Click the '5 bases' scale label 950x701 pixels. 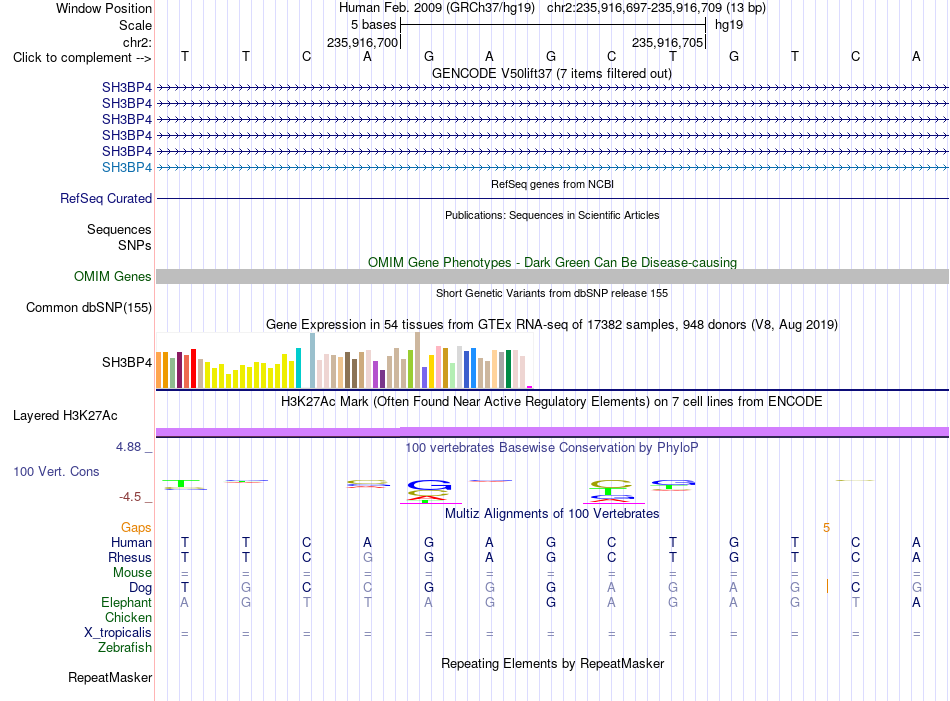click(373, 25)
